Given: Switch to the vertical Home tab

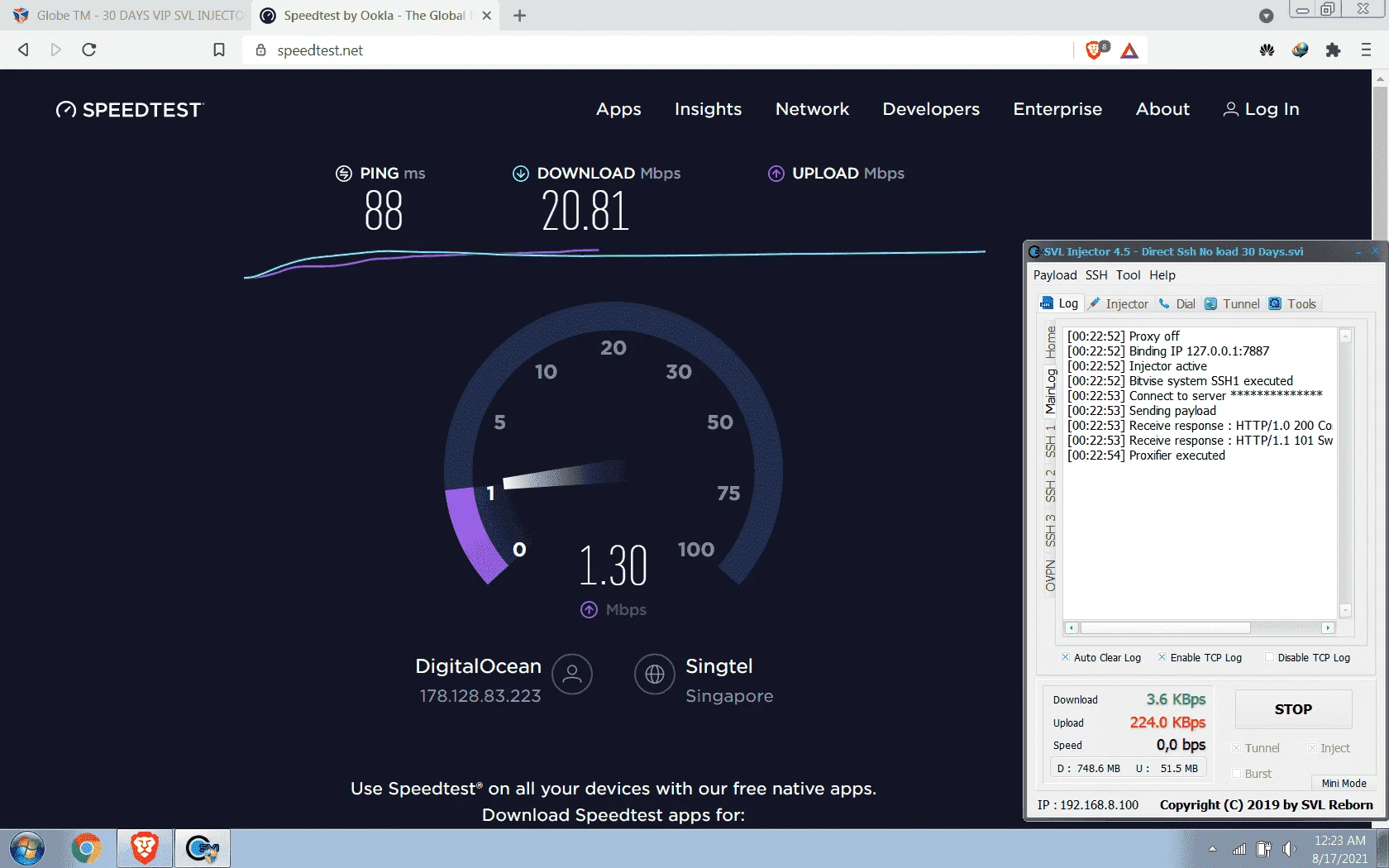Looking at the screenshot, I should coord(1051,341).
